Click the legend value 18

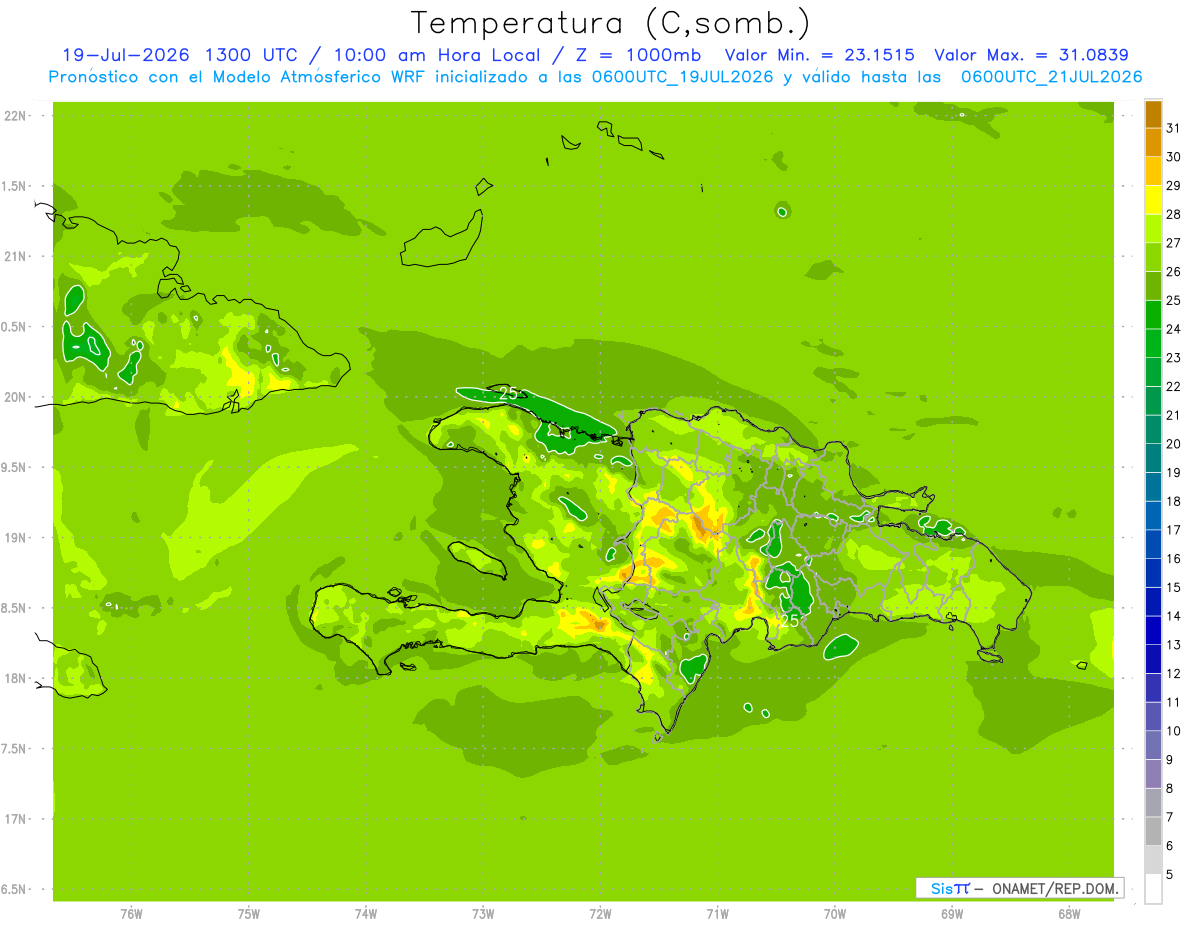click(x=1174, y=501)
